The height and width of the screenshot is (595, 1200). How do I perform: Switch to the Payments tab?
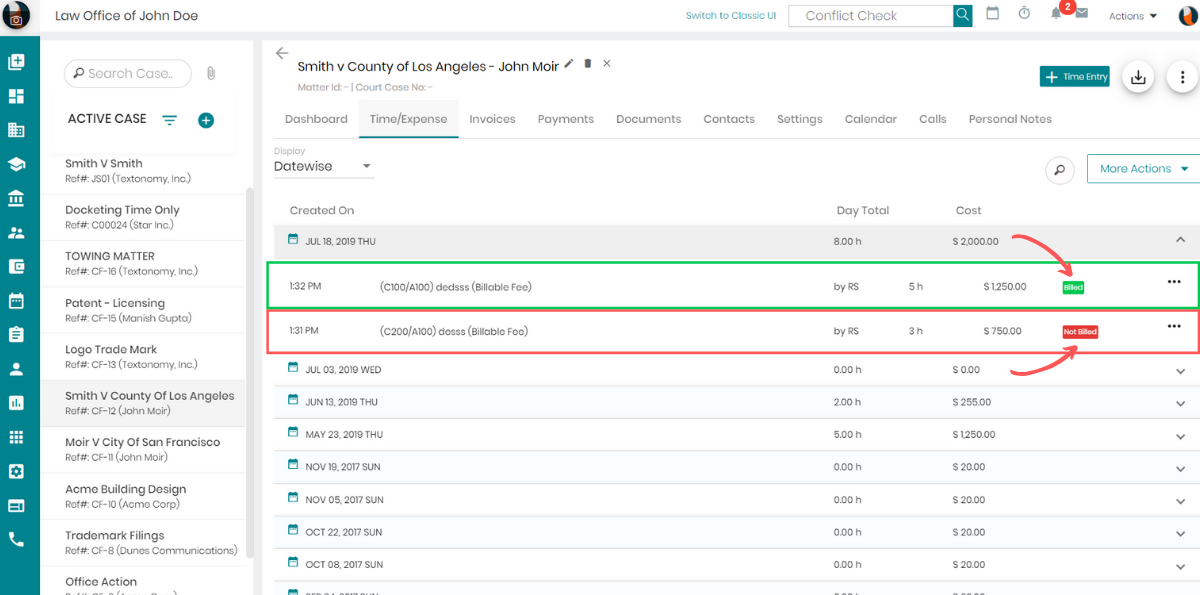click(566, 119)
